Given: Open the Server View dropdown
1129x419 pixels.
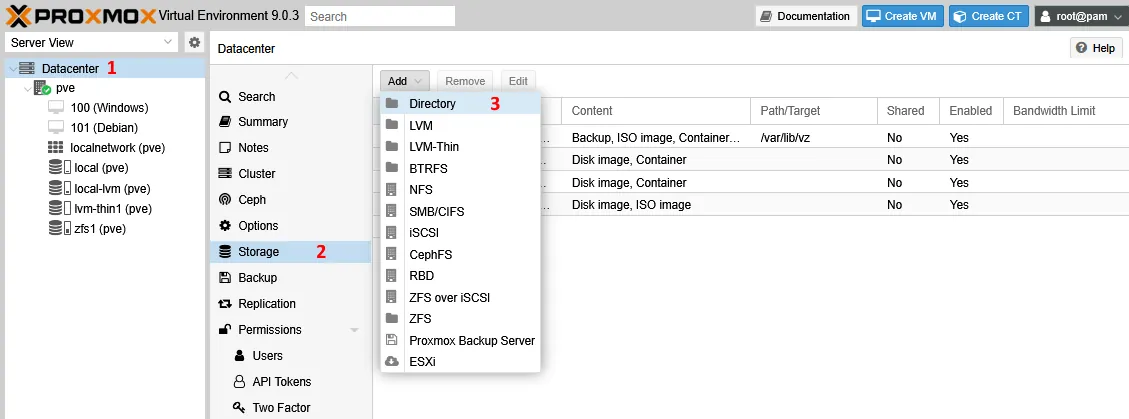Looking at the screenshot, I should click(x=91, y=42).
